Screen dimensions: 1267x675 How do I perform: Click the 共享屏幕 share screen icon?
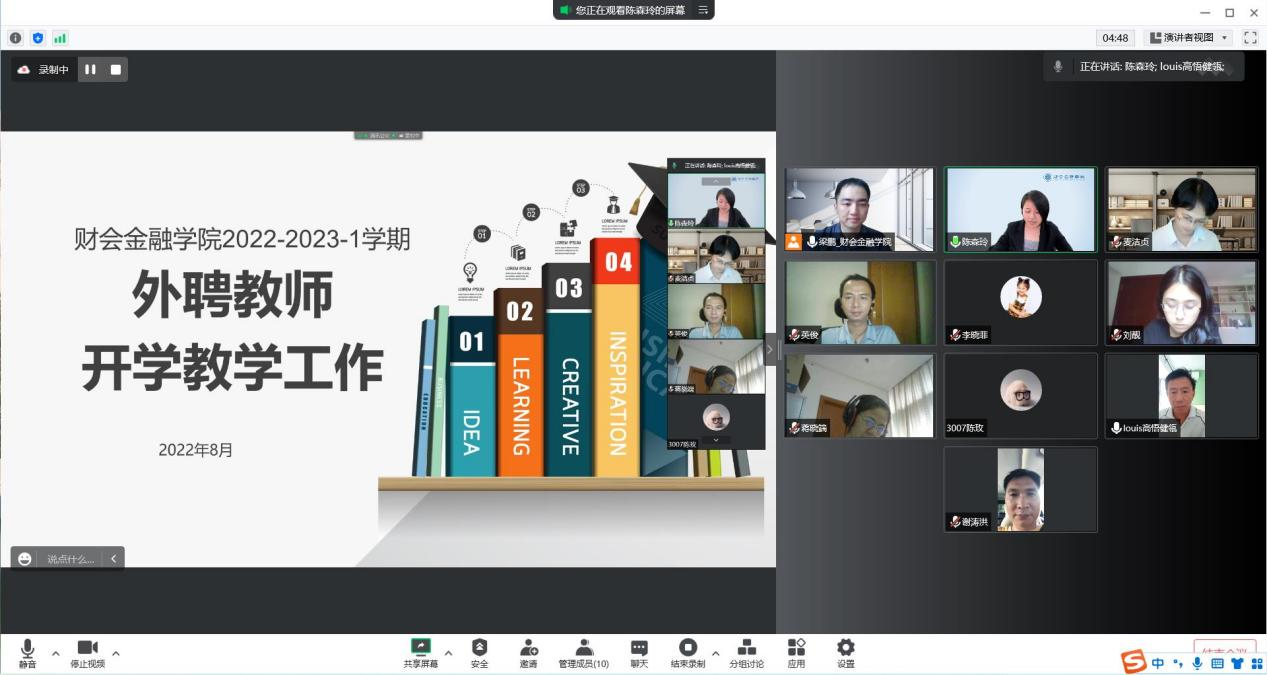click(x=420, y=652)
